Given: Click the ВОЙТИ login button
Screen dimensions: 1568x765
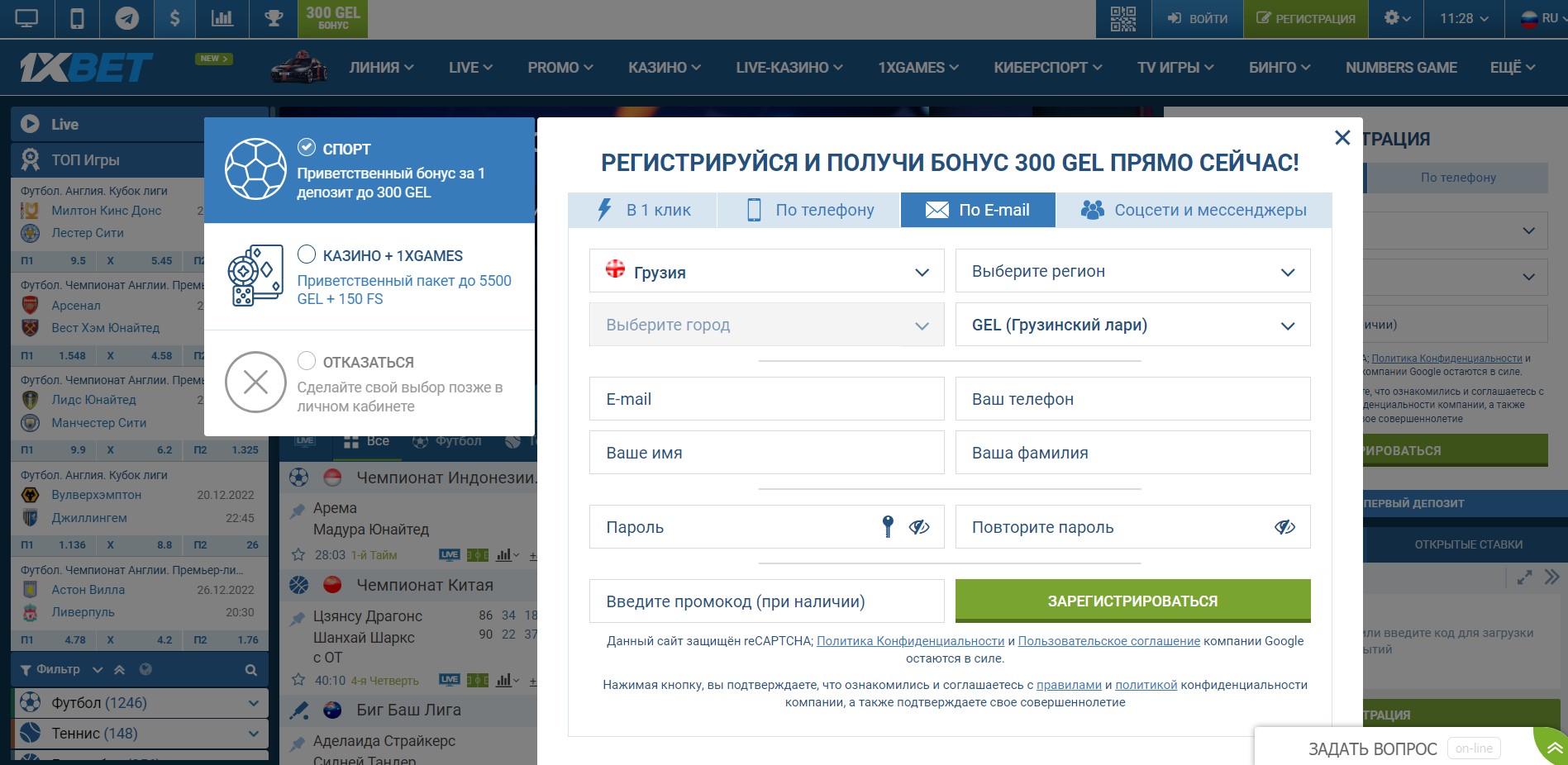Looking at the screenshot, I should (1198, 18).
